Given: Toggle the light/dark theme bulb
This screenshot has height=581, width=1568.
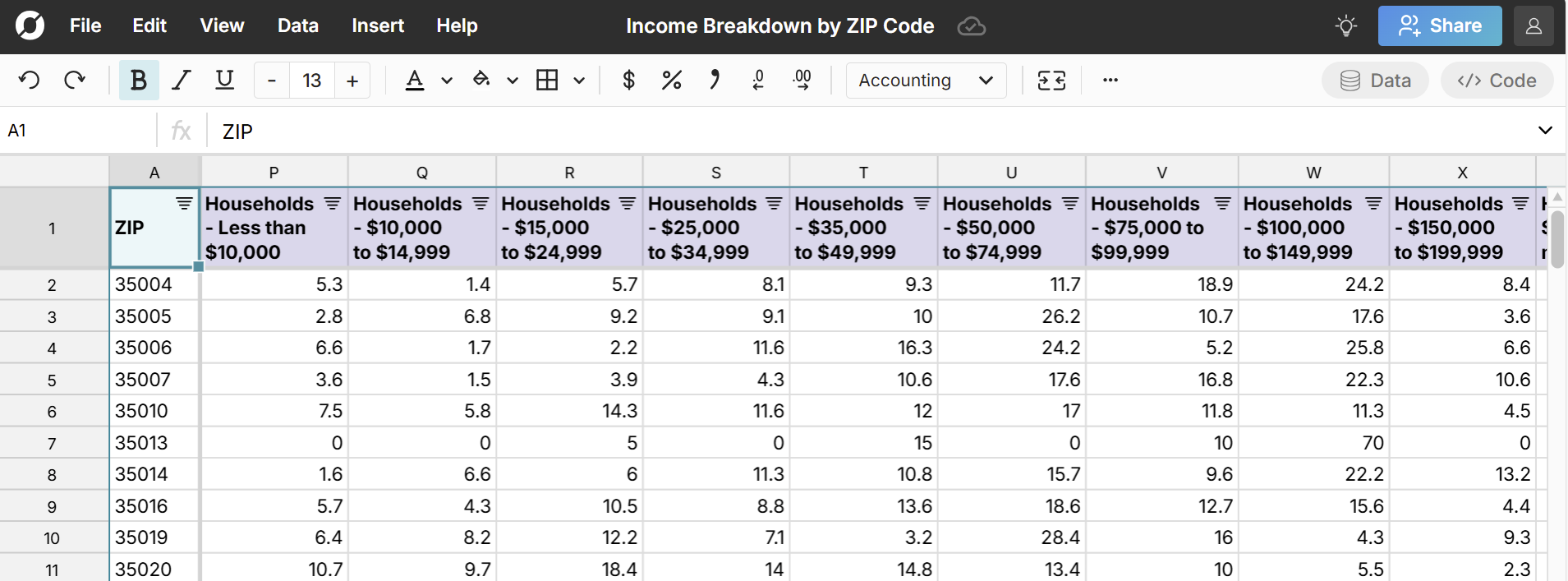Looking at the screenshot, I should pyautogui.click(x=1345, y=26).
